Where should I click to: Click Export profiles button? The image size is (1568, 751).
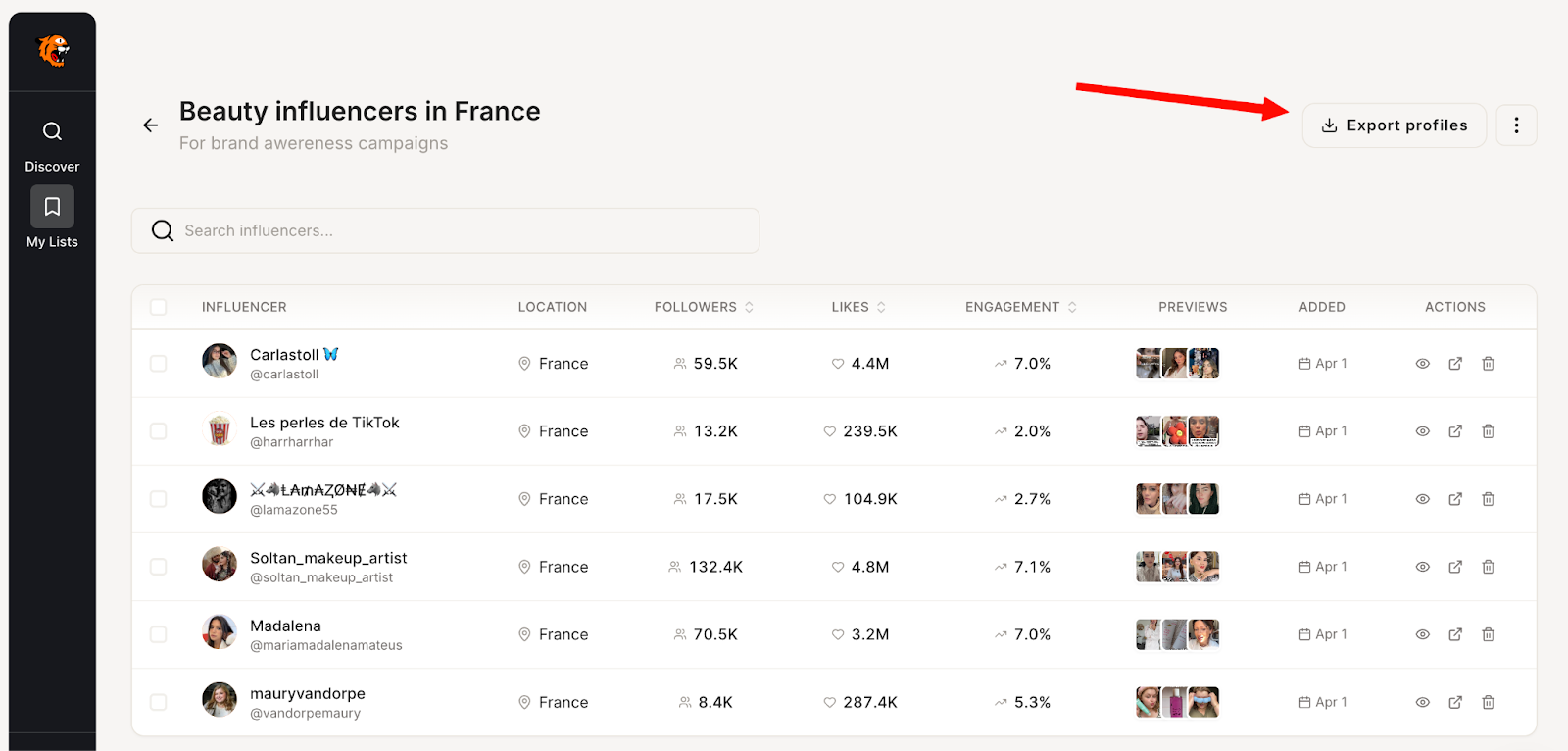click(1394, 125)
